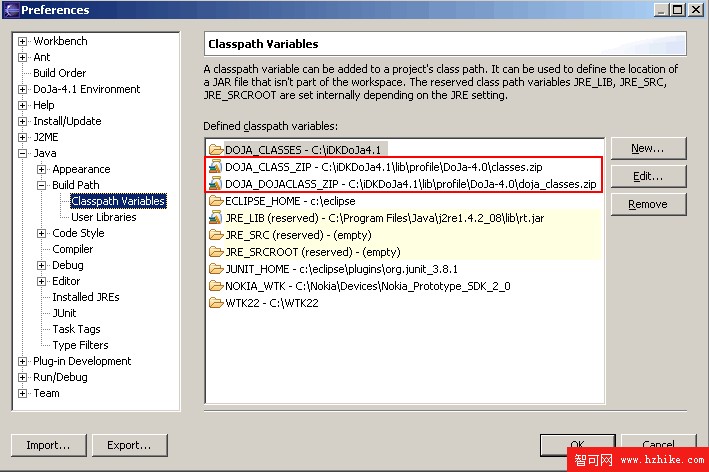
Task: Collapse the Java tree node
Action: pos(22,153)
